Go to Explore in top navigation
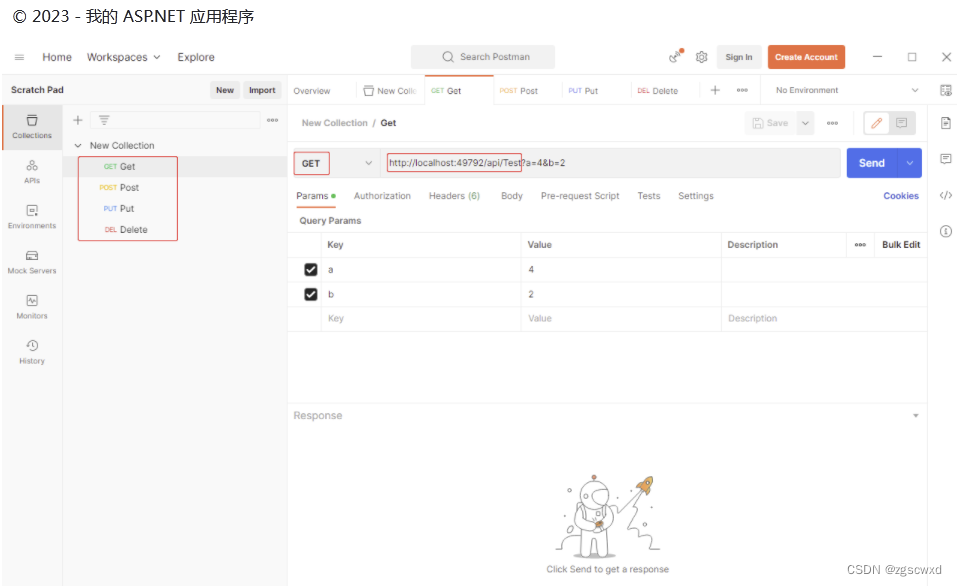The width and height of the screenshot is (957, 586). click(196, 57)
